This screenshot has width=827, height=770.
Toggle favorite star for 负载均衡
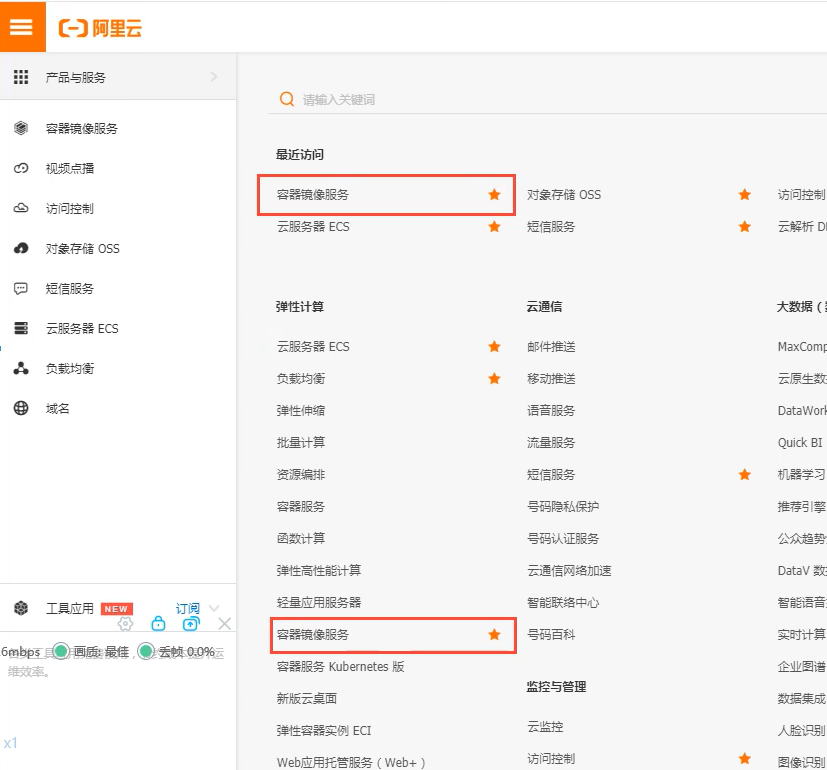pos(494,379)
